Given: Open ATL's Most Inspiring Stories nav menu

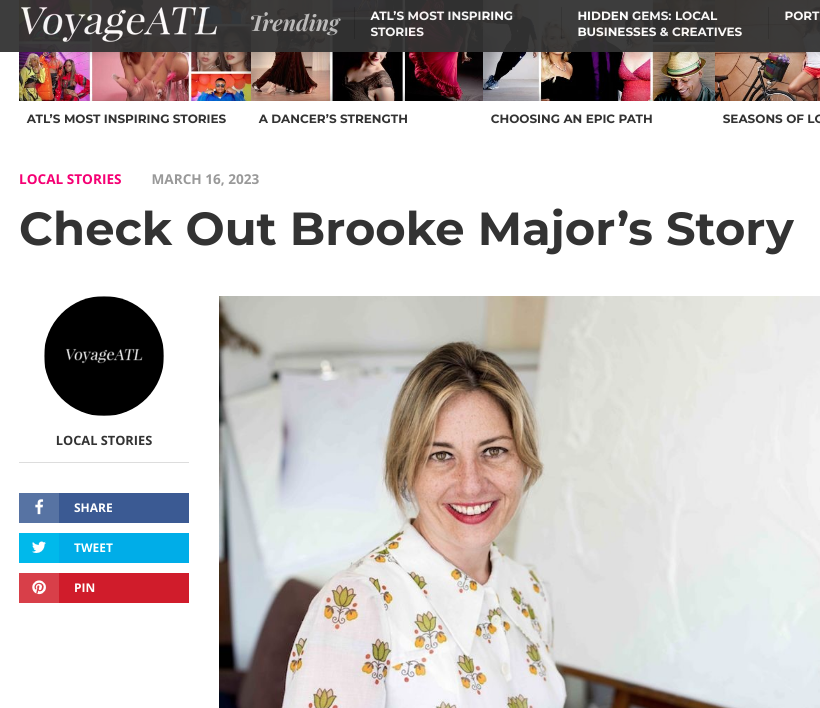Looking at the screenshot, I should tap(441, 24).
